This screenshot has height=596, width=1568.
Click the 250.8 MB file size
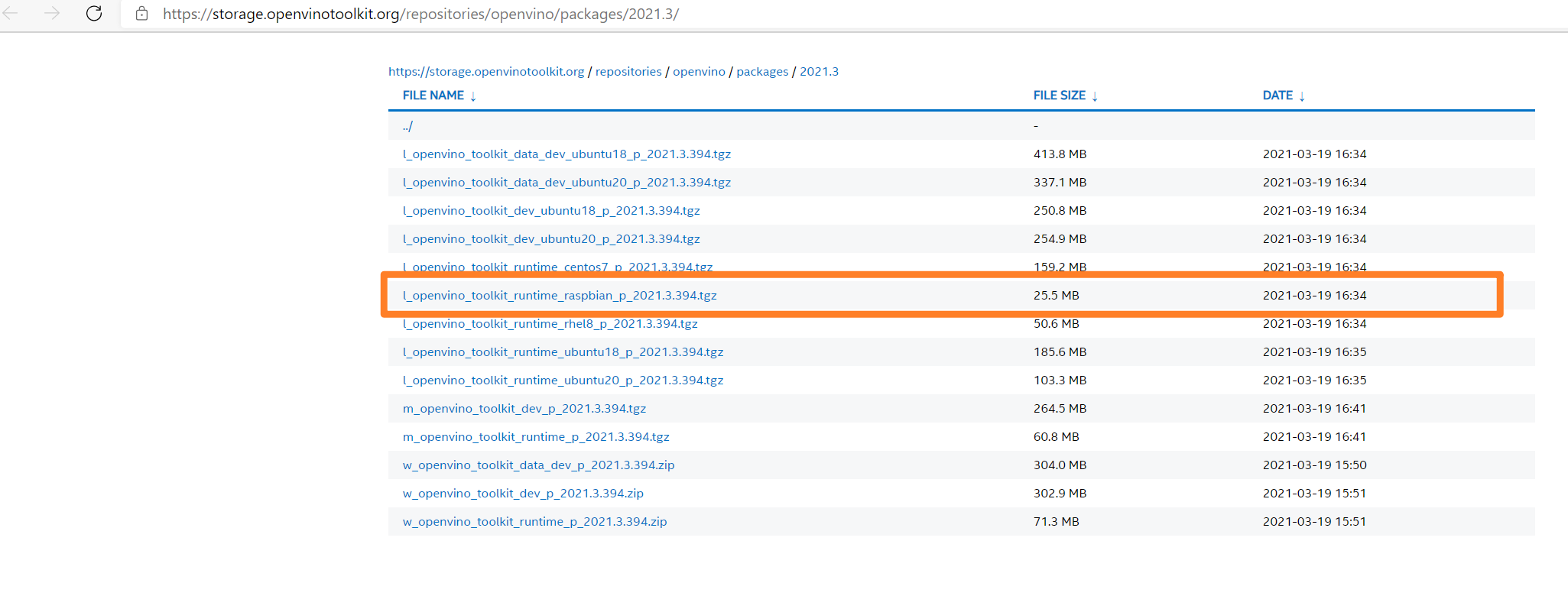tap(1060, 211)
